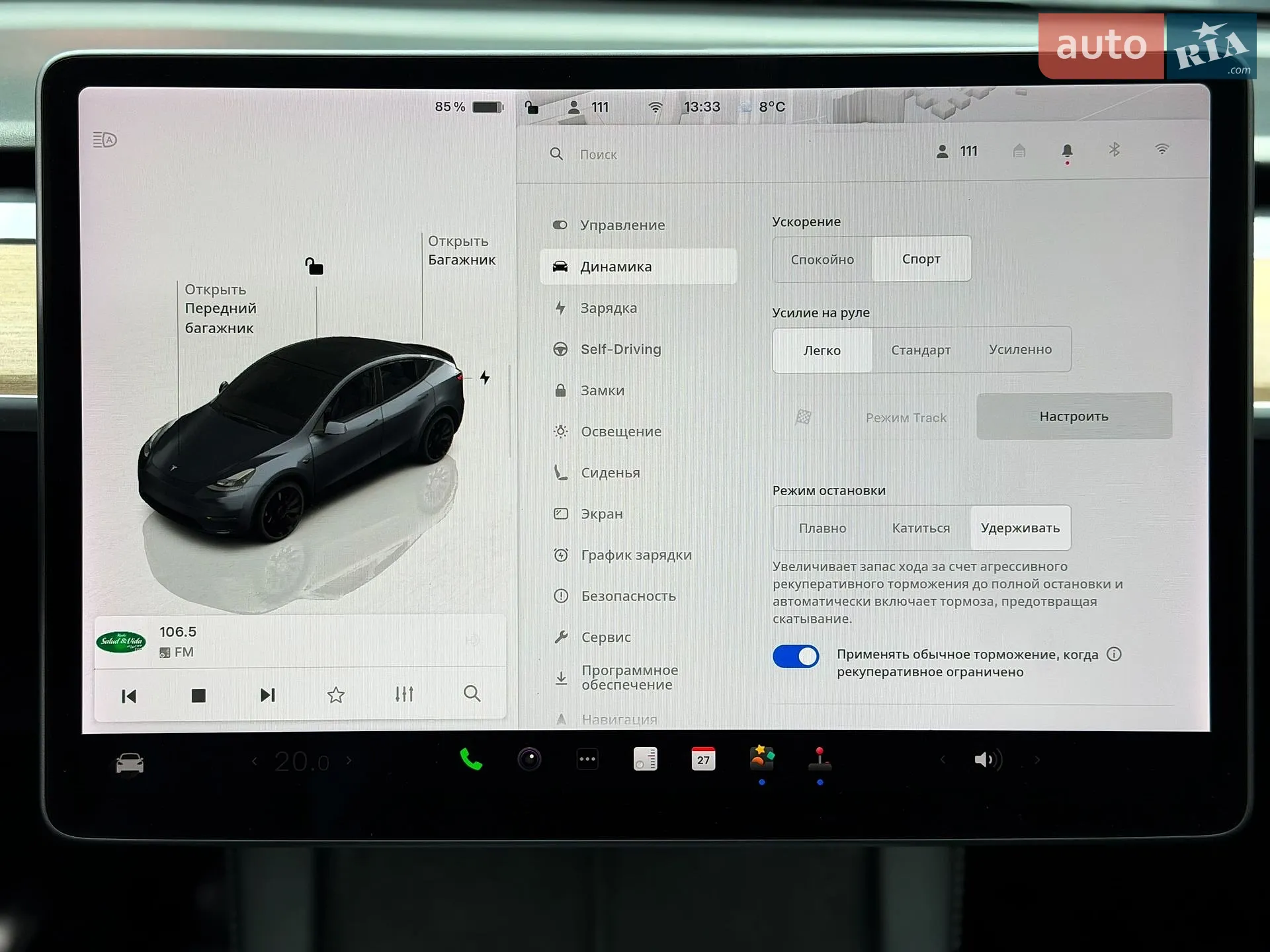The width and height of the screenshot is (1270, 952).
Task: Open the Динамика settings menu
Action: click(x=638, y=266)
